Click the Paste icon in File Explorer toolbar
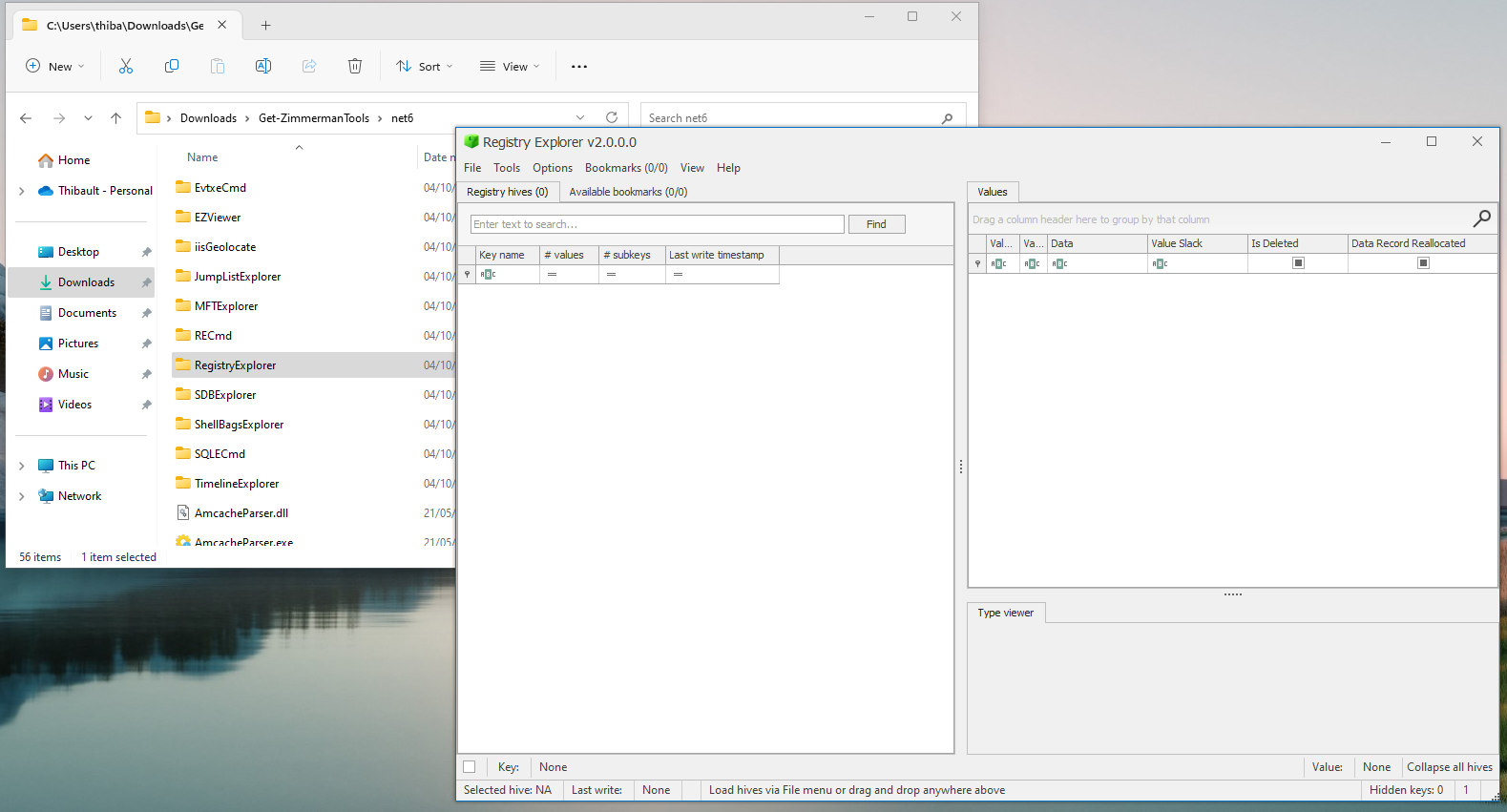1507x812 pixels. (x=218, y=66)
